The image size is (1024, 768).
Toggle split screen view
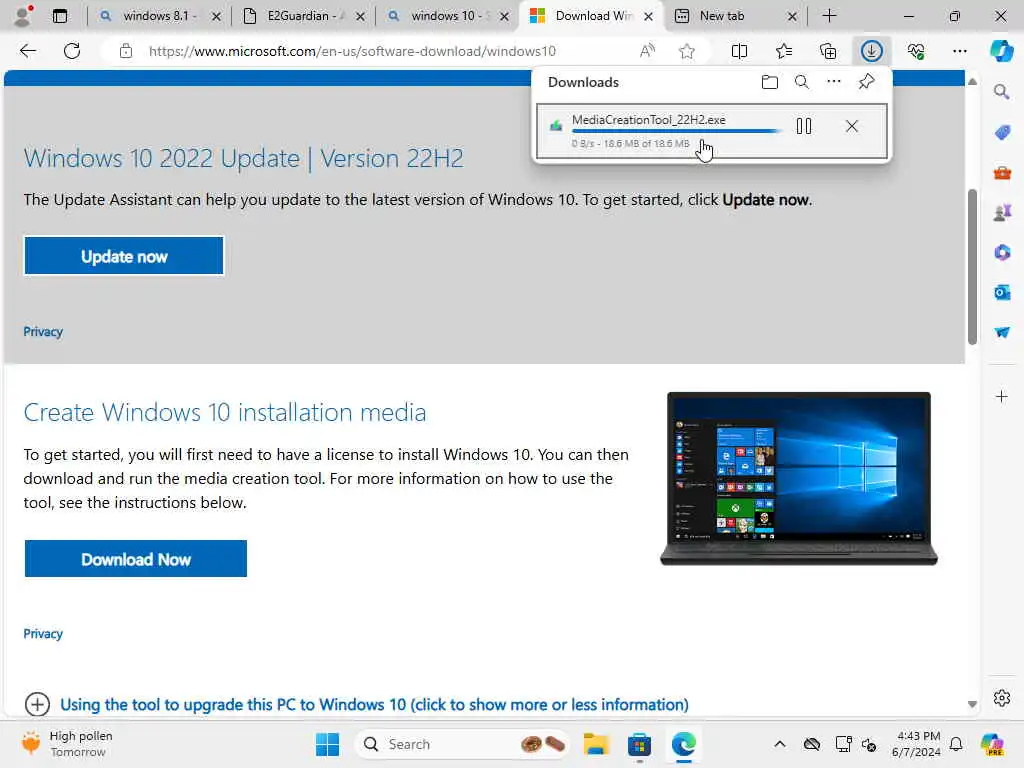pos(739,51)
